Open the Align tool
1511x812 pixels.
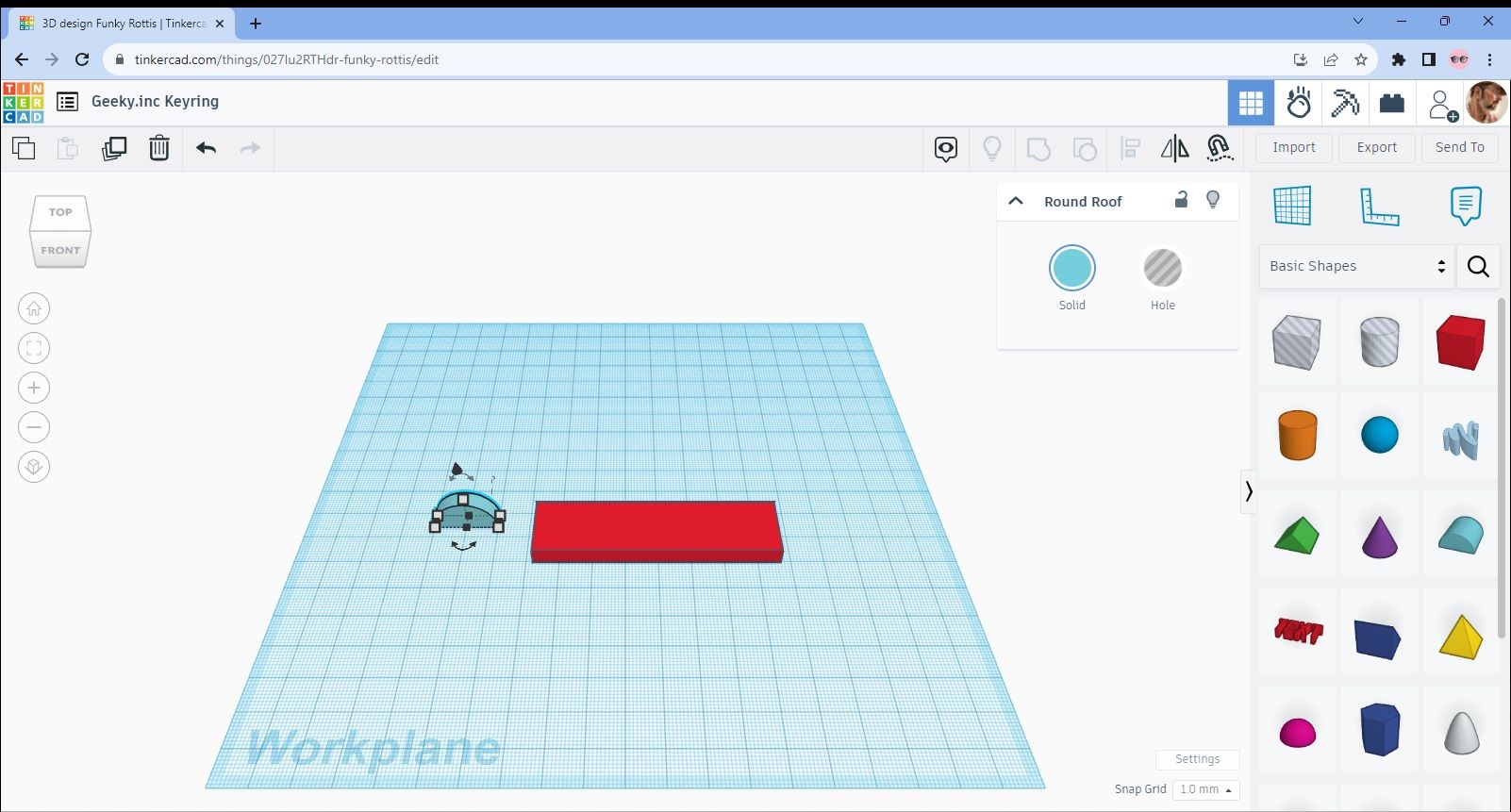[x=1131, y=149]
